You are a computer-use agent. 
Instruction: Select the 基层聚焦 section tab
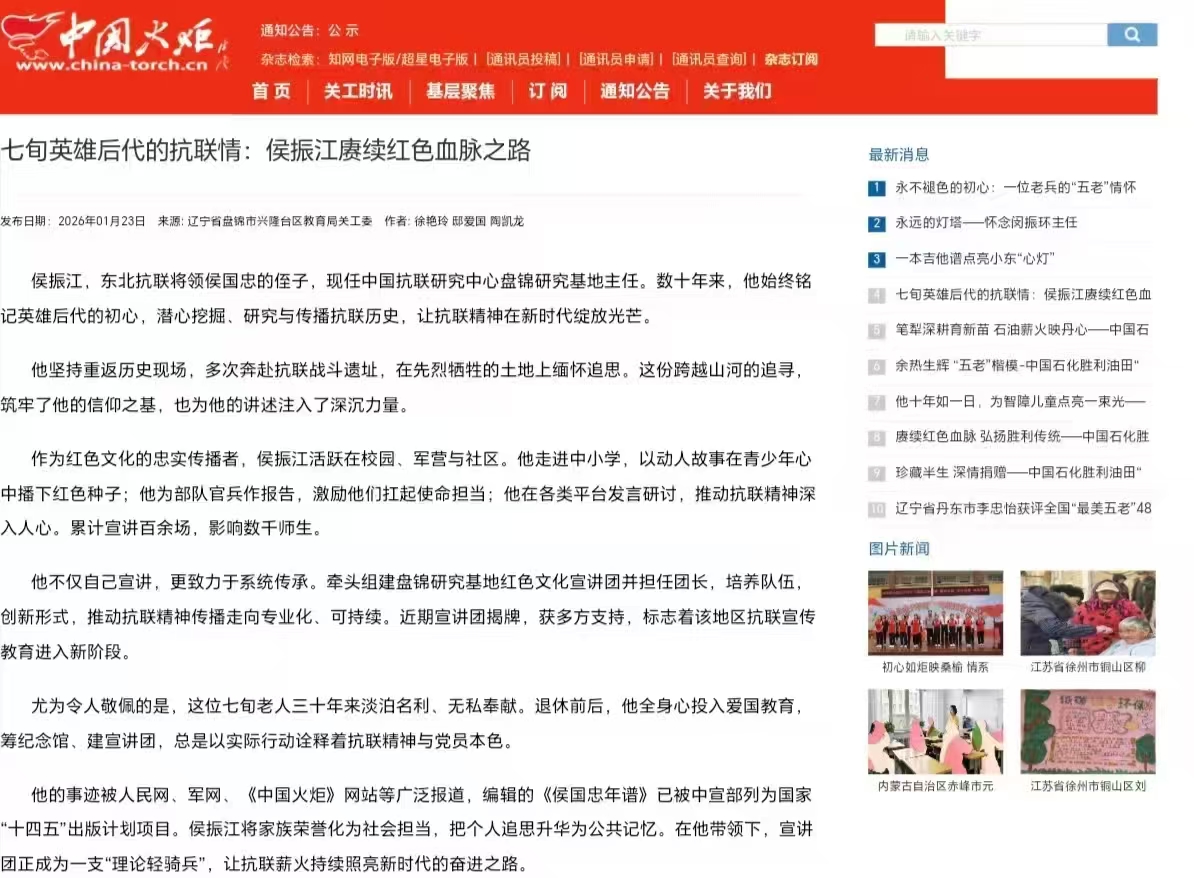(x=458, y=91)
